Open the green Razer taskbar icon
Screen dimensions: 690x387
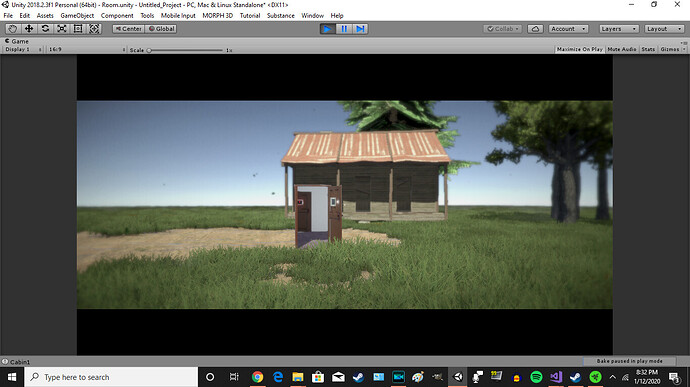point(595,377)
